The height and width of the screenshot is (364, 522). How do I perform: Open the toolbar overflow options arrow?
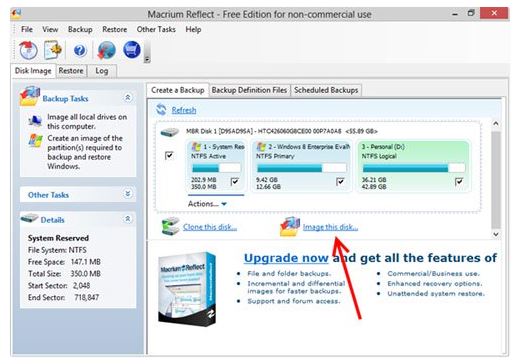[147, 60]
